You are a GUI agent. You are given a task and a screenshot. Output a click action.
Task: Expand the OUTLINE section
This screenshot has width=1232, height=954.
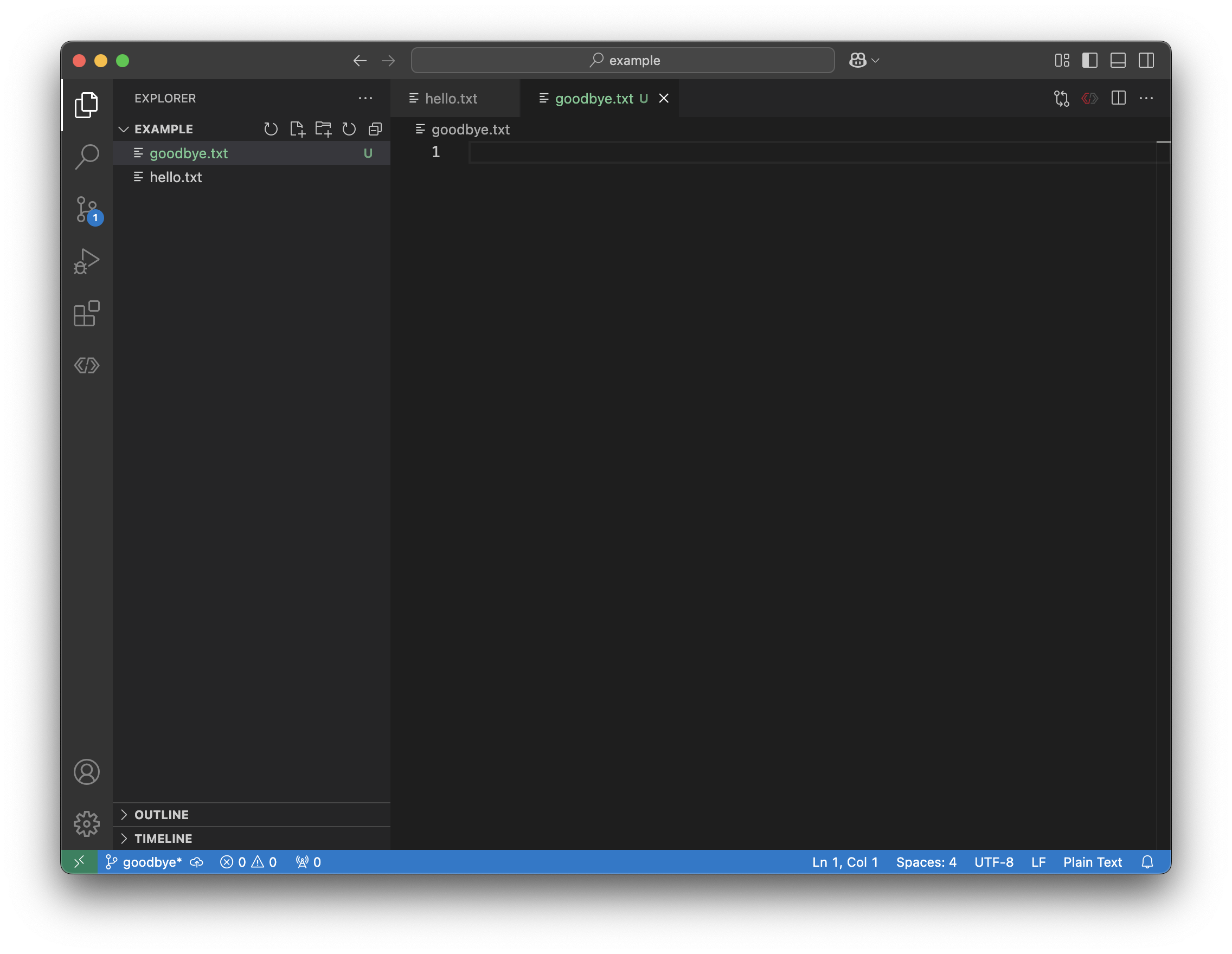252,815
